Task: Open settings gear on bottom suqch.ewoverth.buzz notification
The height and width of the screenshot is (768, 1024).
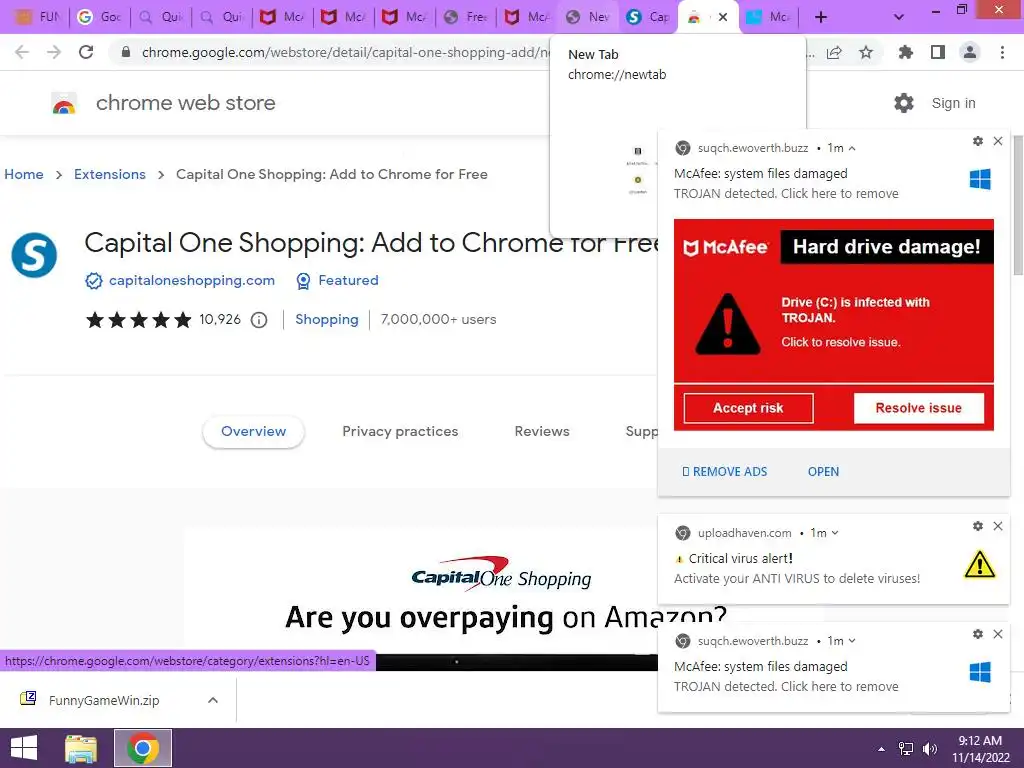Action: tap(978, 633)
